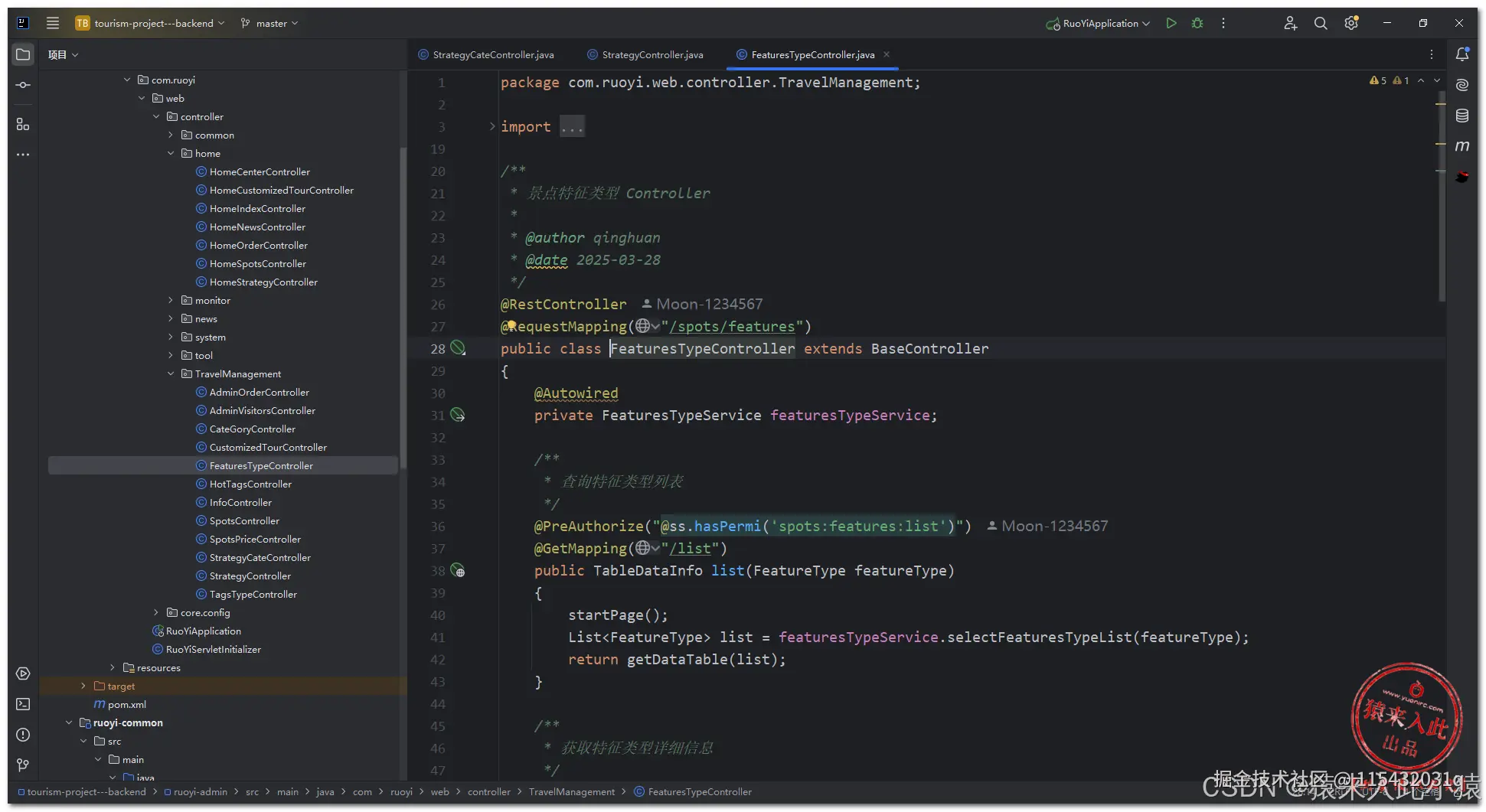
Task: Switch to StrategyController.java tab
Action: [x=652, y=55]
